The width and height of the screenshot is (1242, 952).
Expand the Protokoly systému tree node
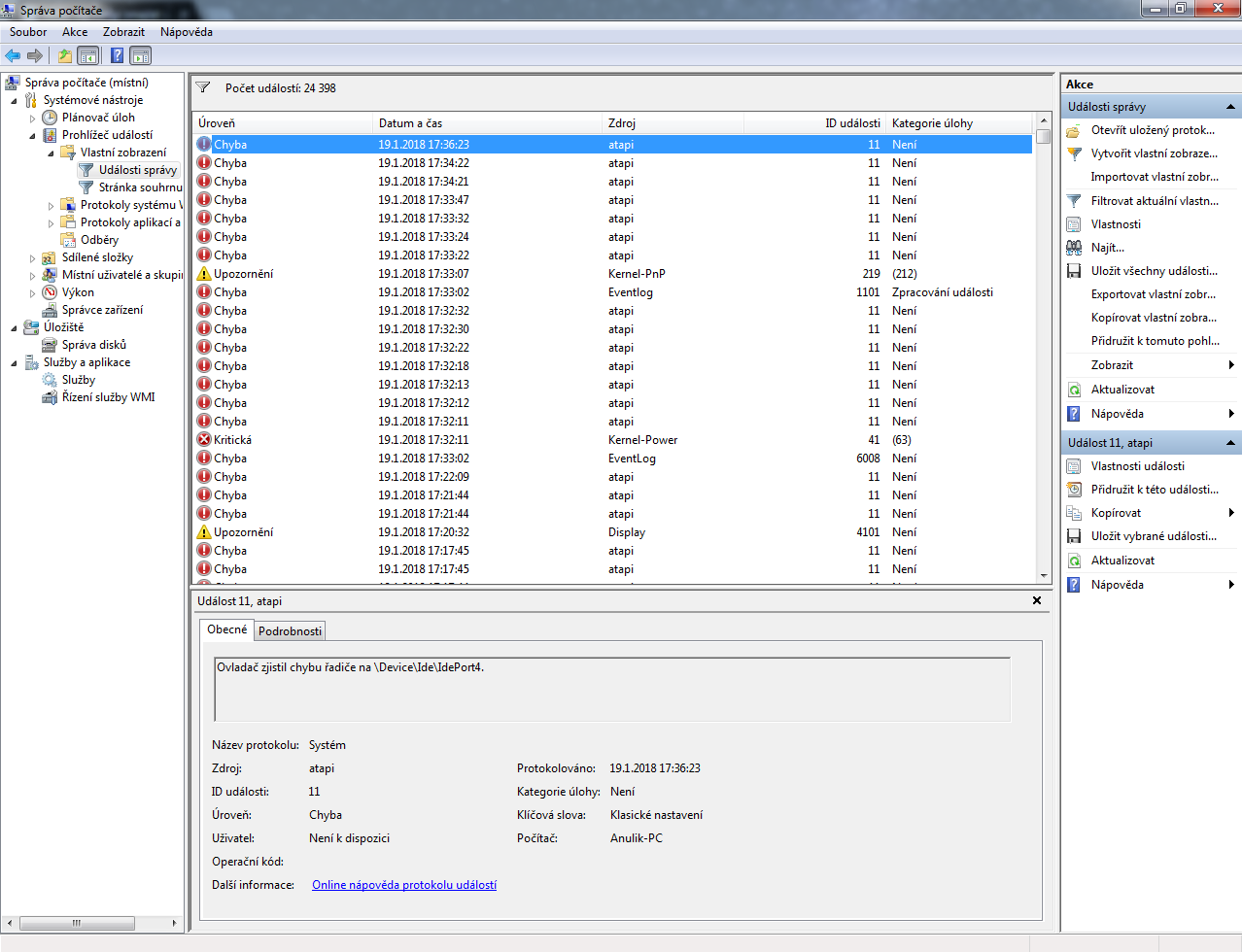[52, 206]
